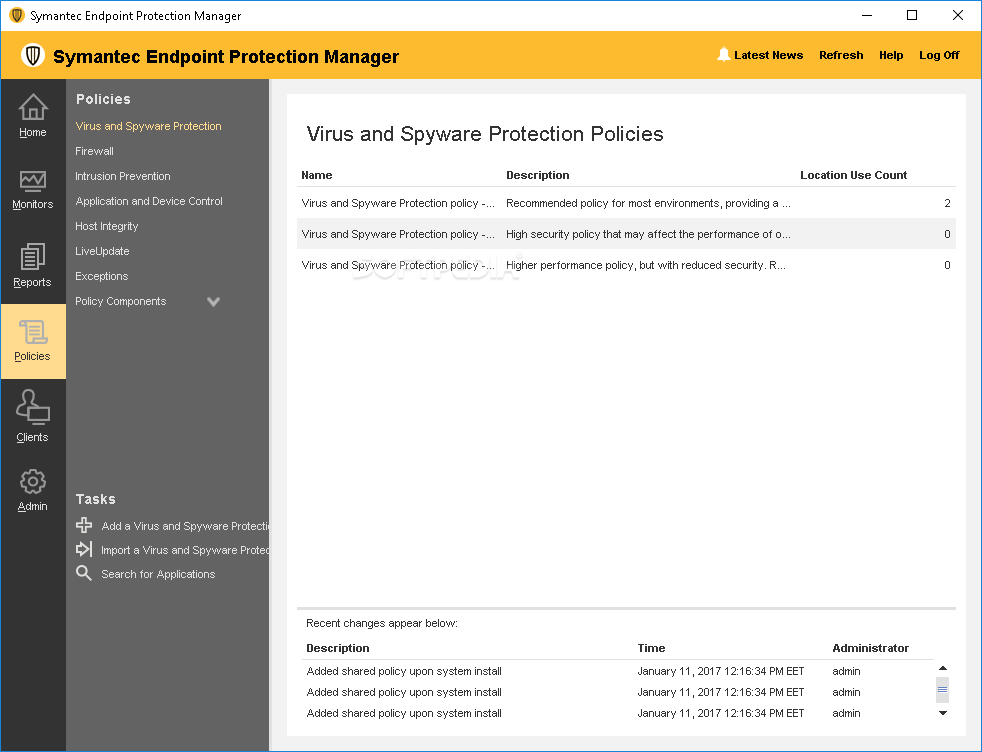Screen dimensions: 982x752
Task: Open the Help link in header
Action: (x=891, y=55)
